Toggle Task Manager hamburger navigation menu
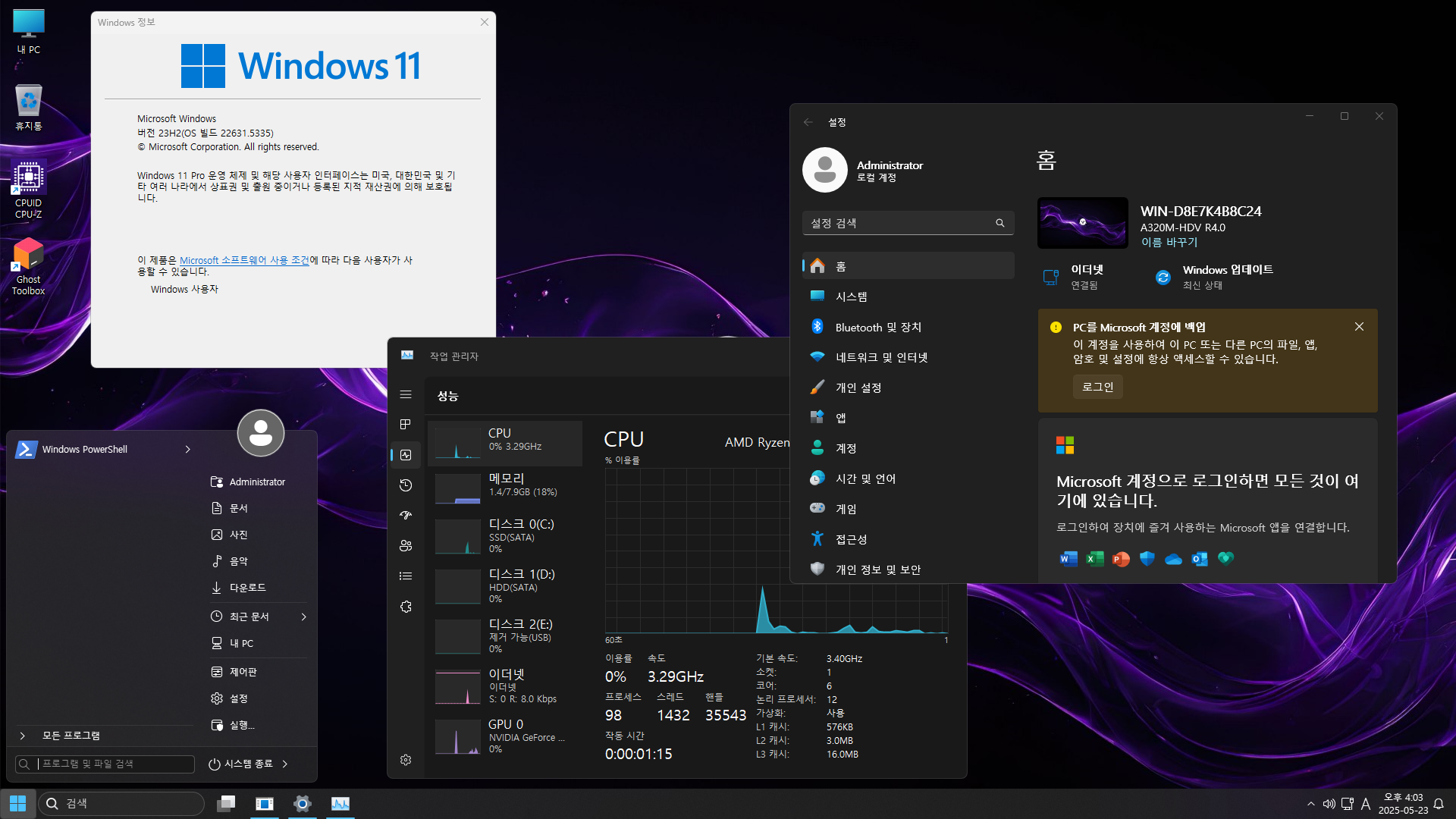1456x819 pixels. [406, 394]
